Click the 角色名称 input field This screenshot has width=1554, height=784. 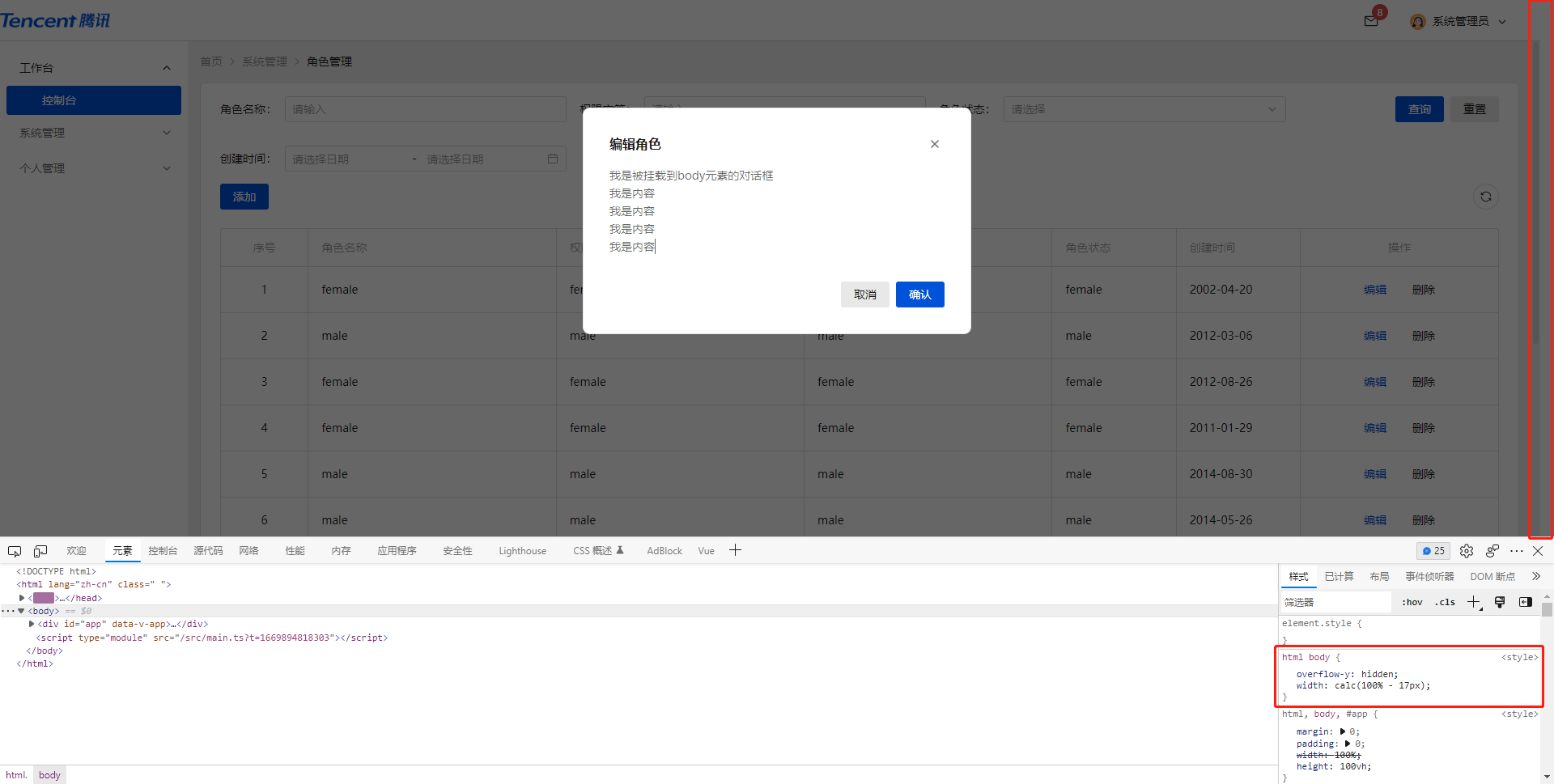pos(425,109)
